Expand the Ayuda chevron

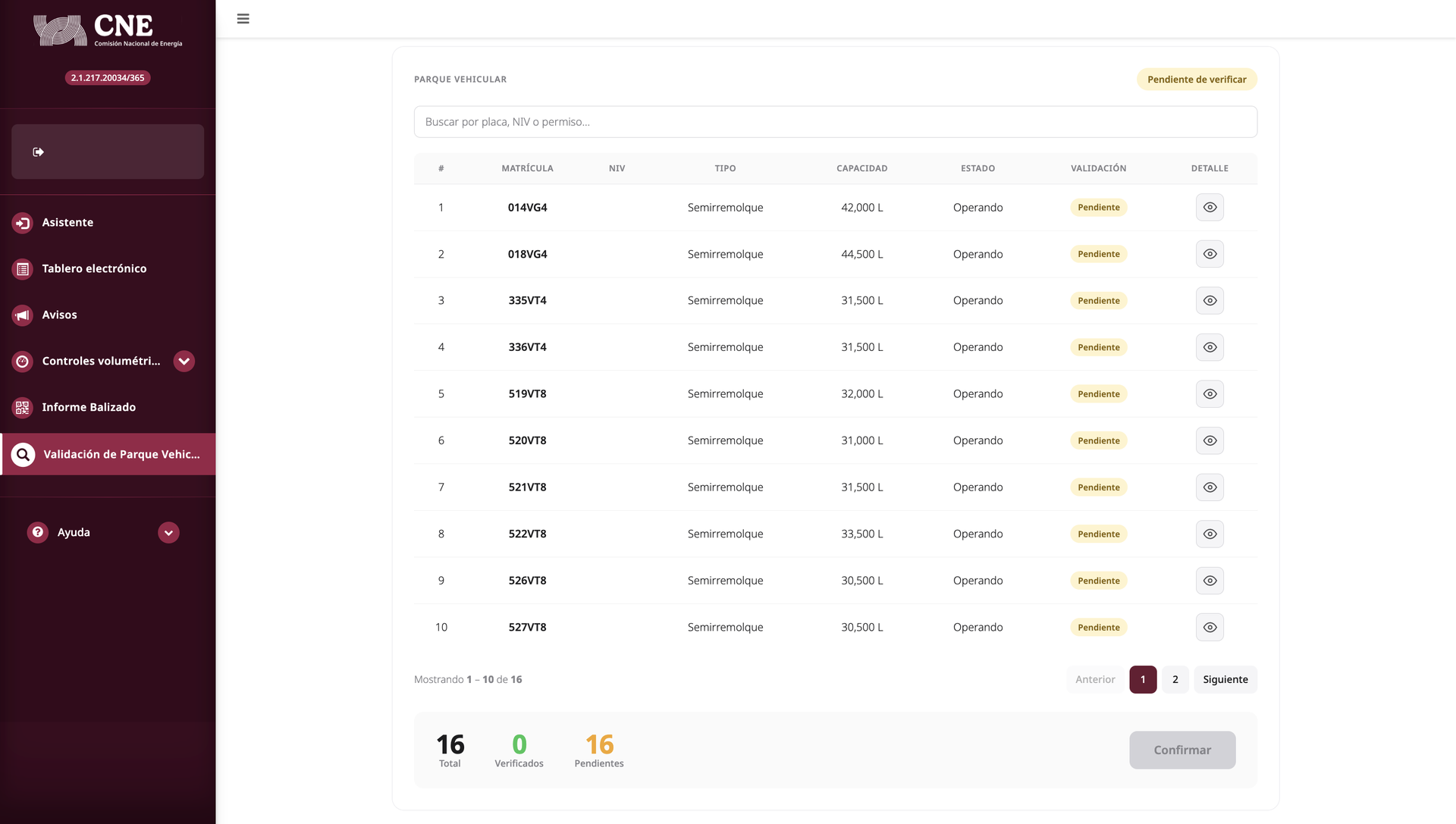tap(168, 533)
